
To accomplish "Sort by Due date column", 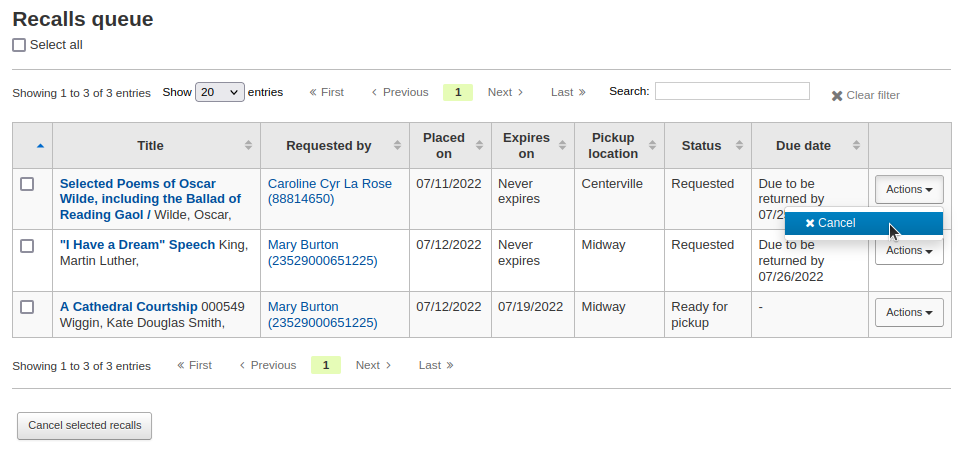I will [856, 146].
